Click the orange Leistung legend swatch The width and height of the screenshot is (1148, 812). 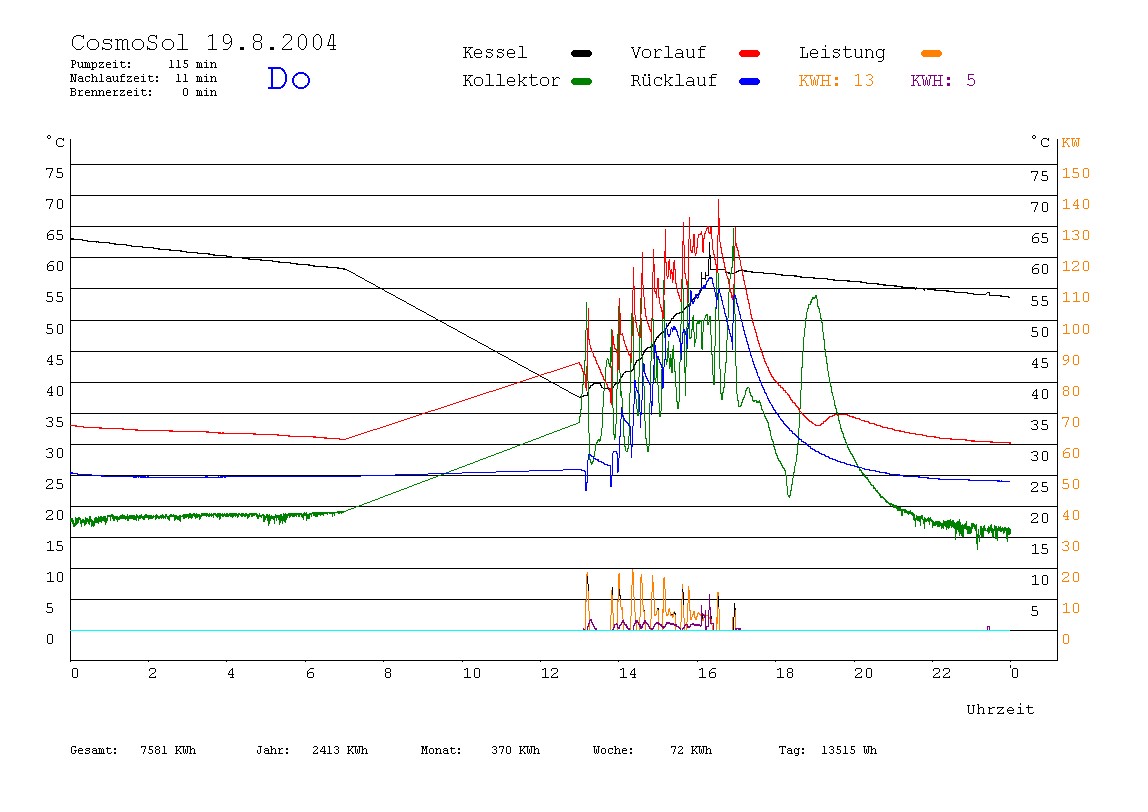931,53
